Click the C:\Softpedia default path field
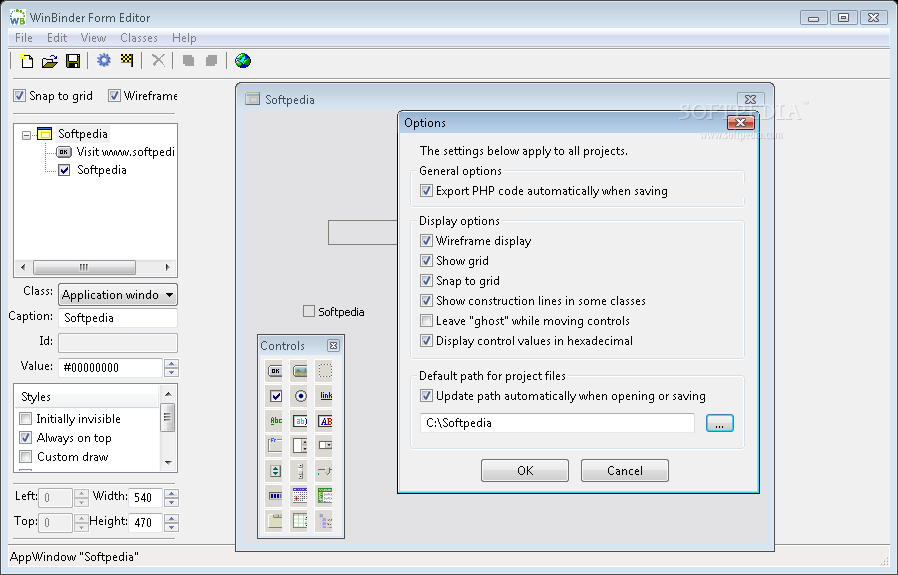Viewport: 898px width, 575px height. click(x=557, y=423)
